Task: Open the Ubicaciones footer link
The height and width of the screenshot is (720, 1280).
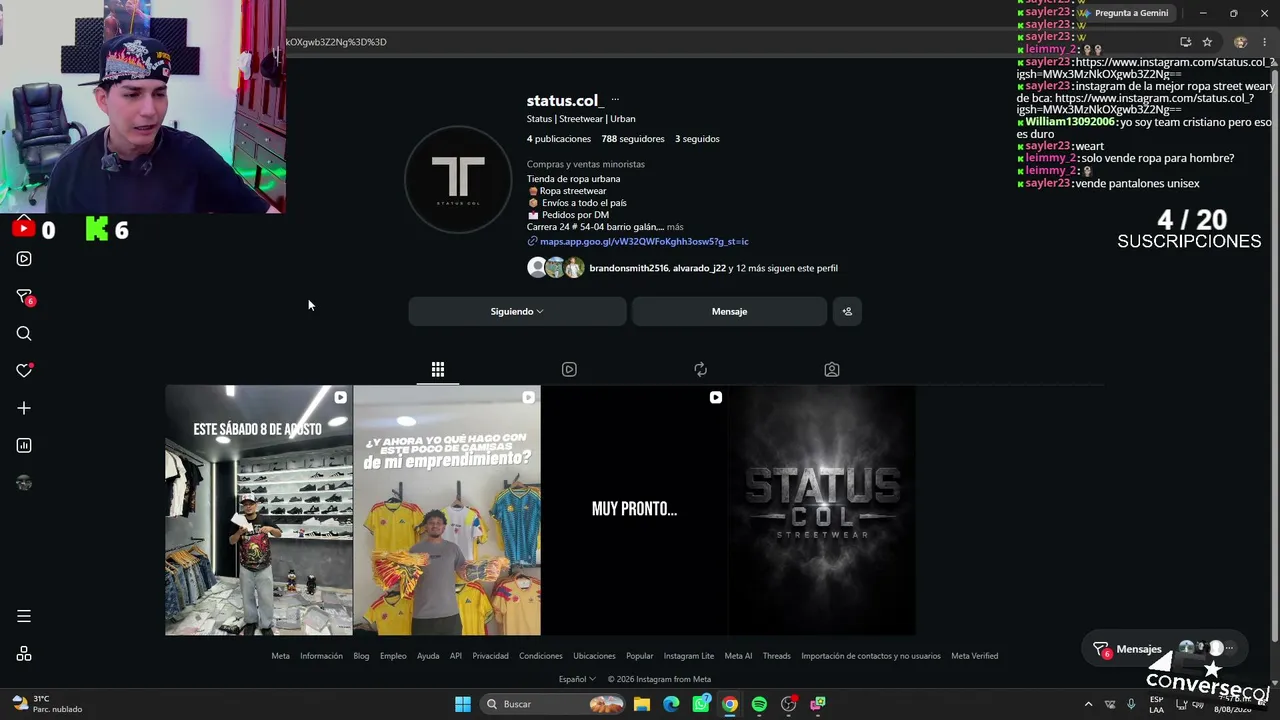Action: point(594,656)
